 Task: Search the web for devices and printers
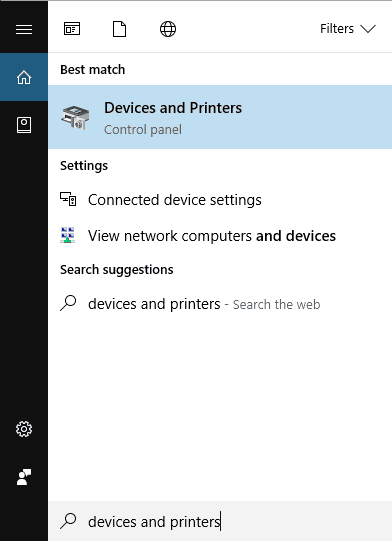pyautogui.click(x=220, y=304)
